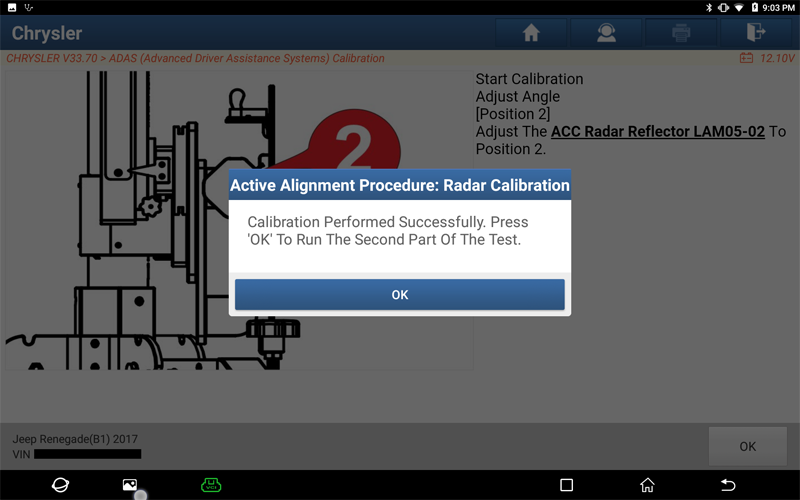Screen dimensions: 800x500
Task: Tap the Android home button
Action: pyautogui.click(x=647, y=485)
